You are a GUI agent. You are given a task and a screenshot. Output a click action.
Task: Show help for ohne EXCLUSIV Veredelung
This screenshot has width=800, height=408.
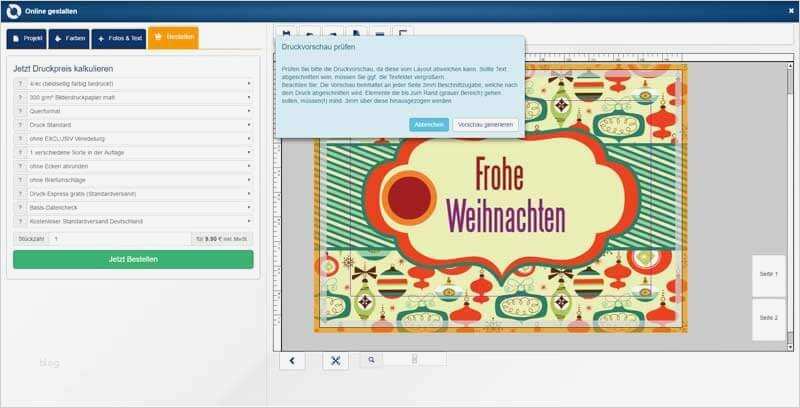tap(20, 139)
